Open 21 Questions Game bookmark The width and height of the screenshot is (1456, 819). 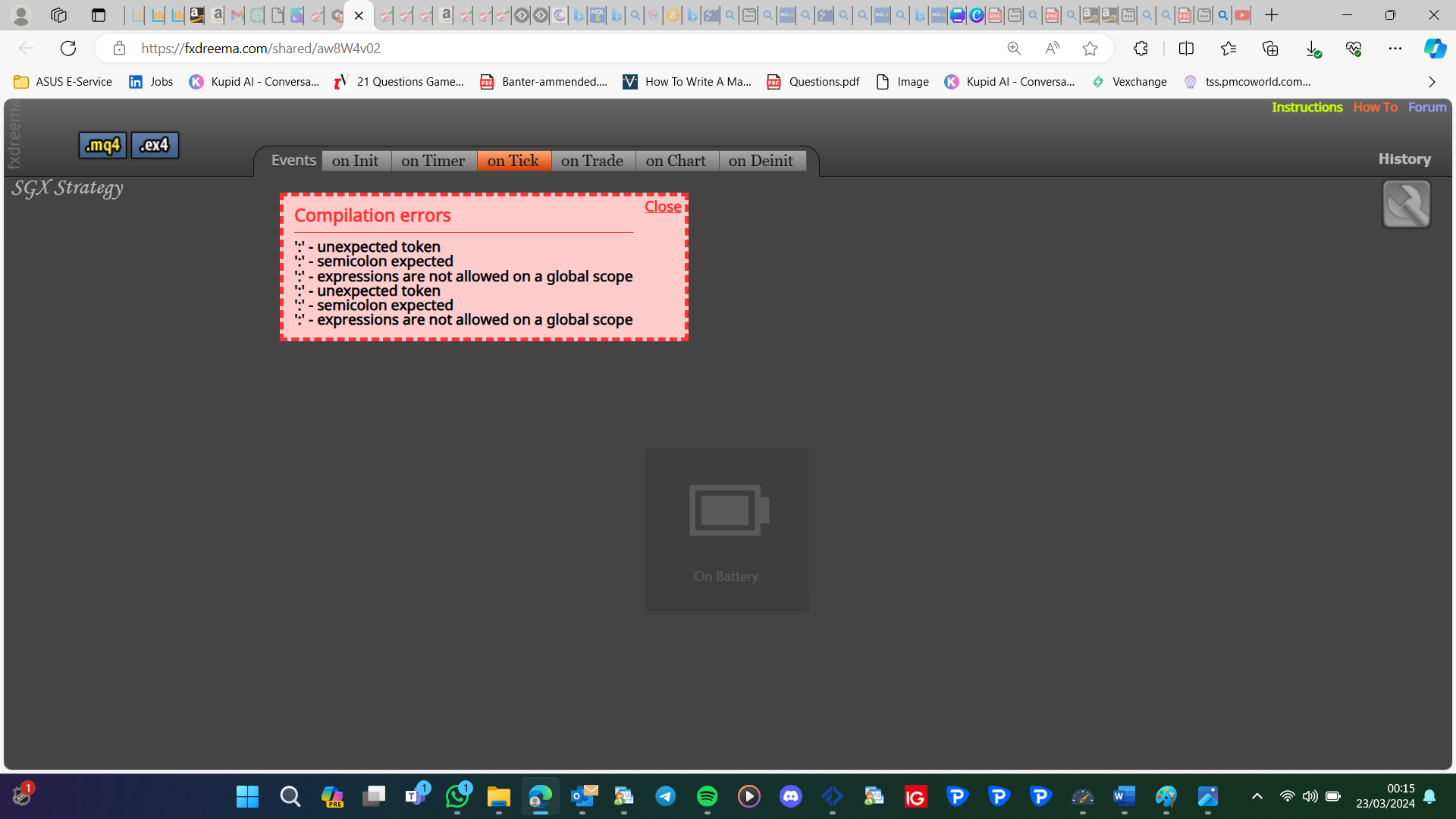[x=399, y=82]
